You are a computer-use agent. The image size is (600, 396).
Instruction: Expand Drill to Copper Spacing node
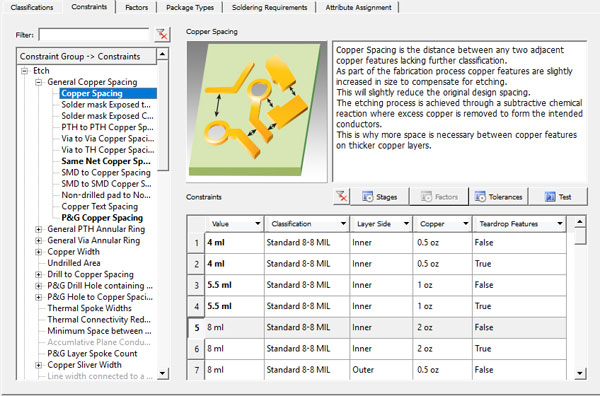[x=38, y=274]
